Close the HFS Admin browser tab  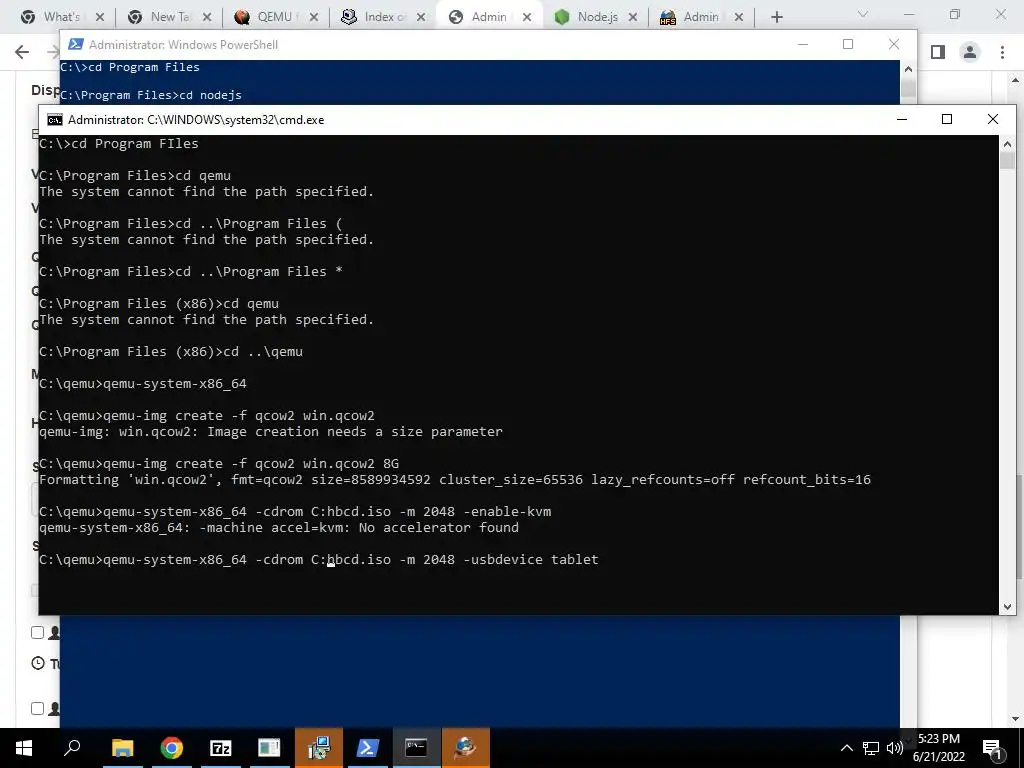(739, 17)
